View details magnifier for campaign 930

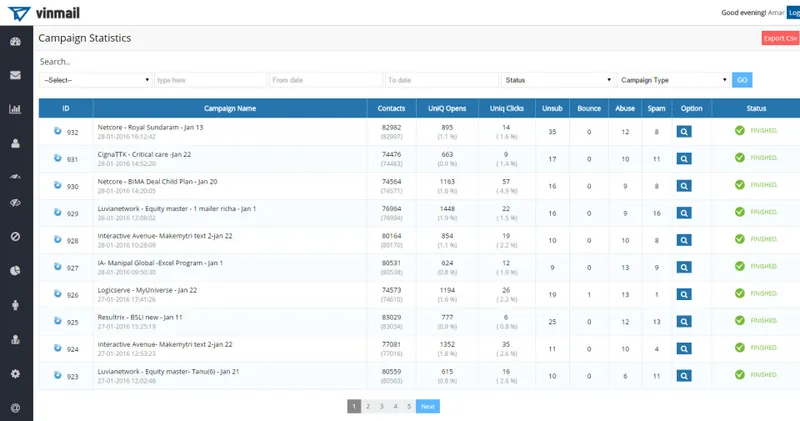pos(684,186)
